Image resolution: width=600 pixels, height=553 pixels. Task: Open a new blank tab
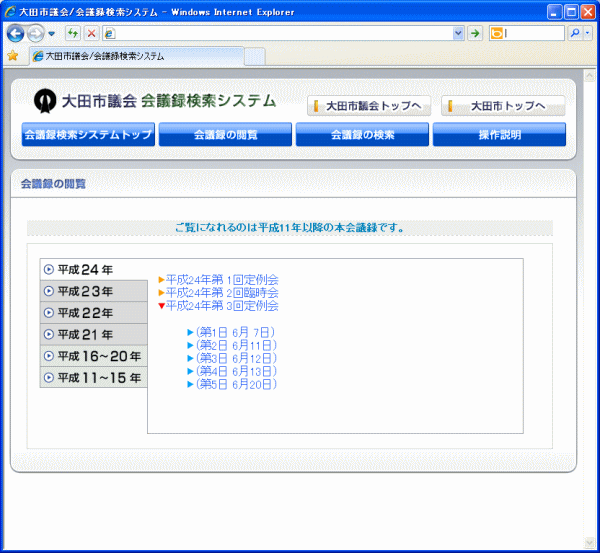click(254, 57)
